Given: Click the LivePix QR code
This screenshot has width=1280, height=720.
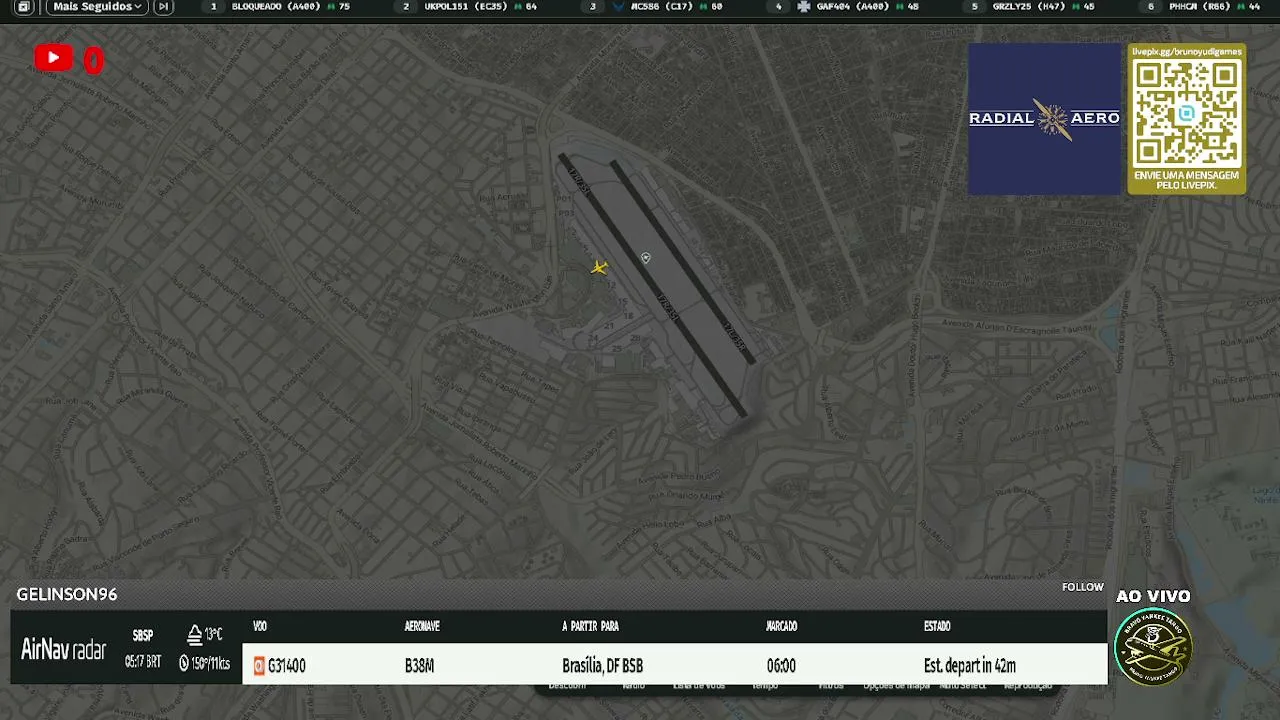Looking at the screenshot, I should pos(1186,112).
